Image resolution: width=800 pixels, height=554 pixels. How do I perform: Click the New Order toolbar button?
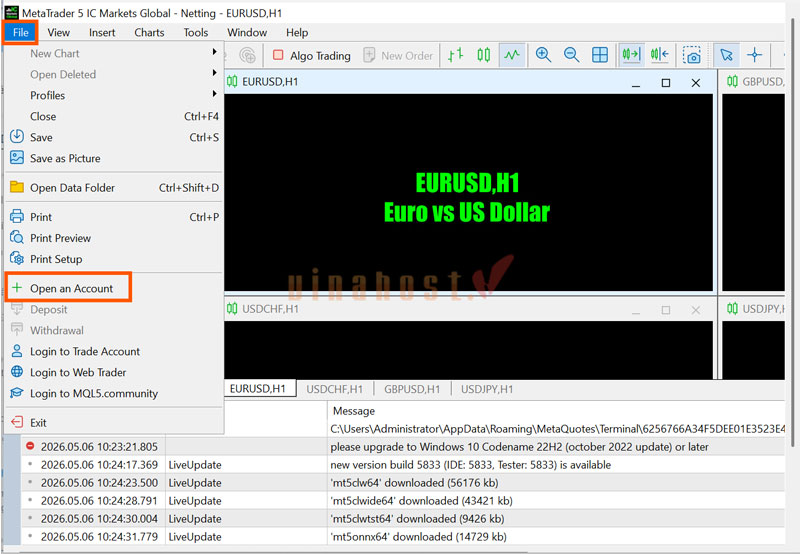tap(398, 55)
